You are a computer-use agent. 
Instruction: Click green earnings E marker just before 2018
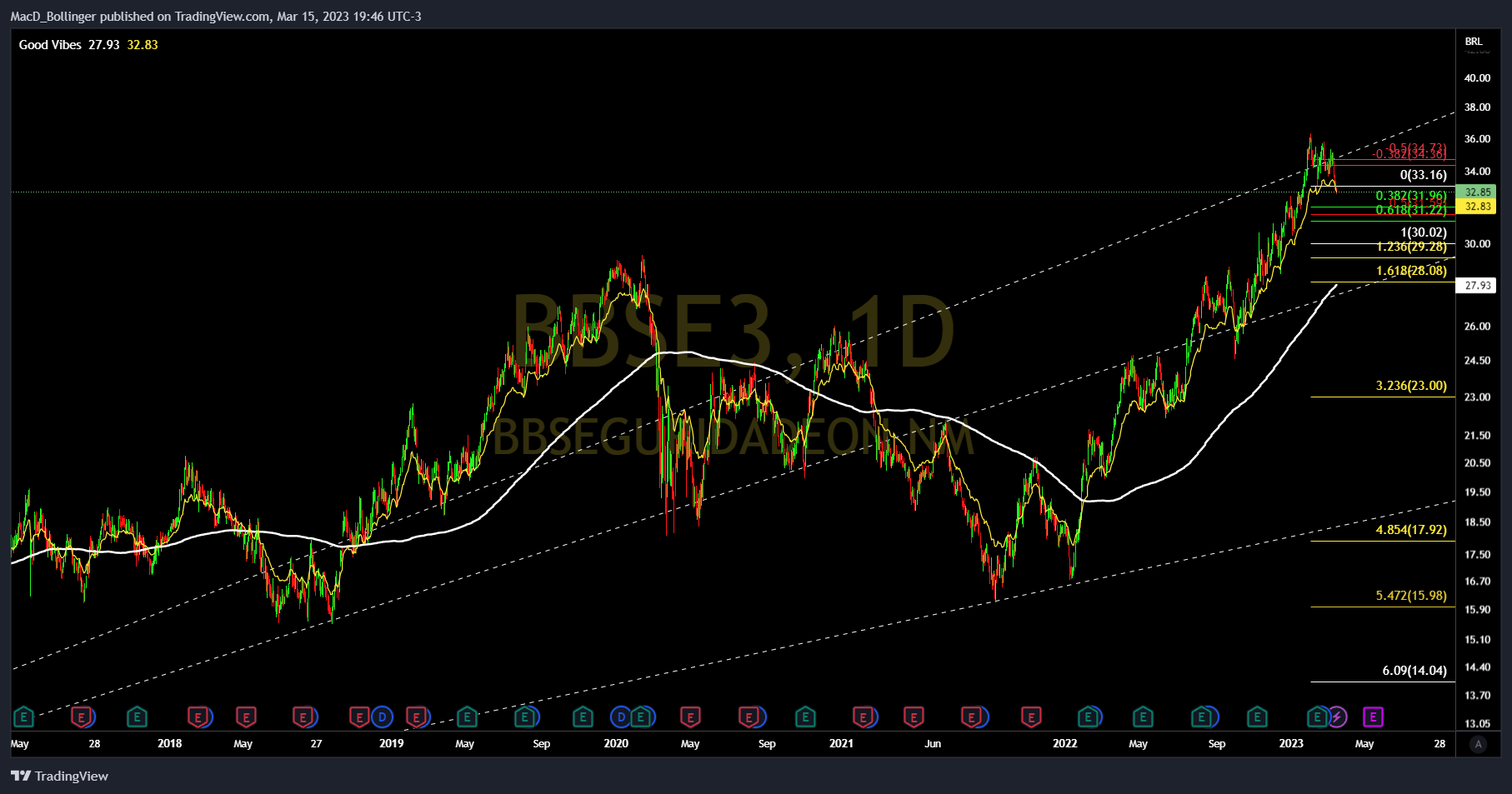tap(137, 717)
